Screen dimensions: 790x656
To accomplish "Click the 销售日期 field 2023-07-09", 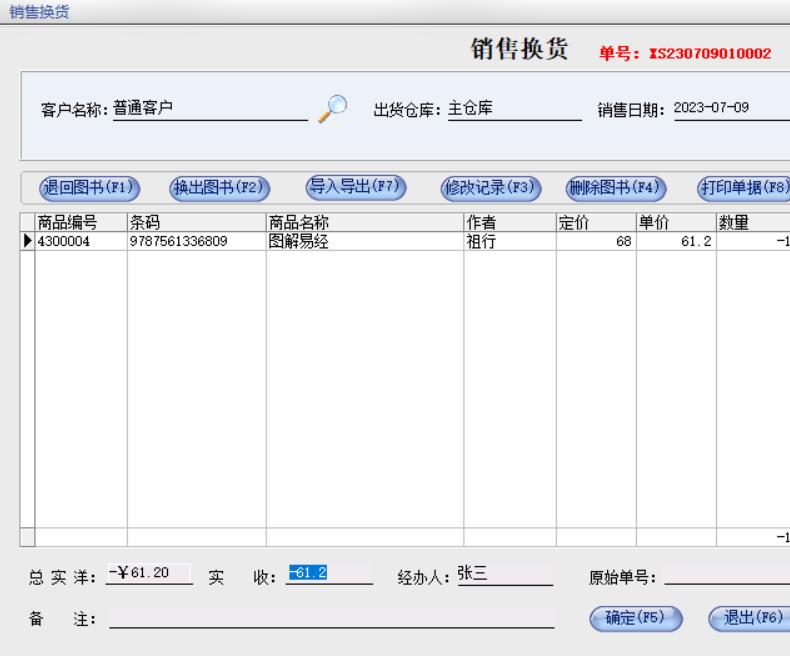I will pyautogui.click(x=732, y=109).
